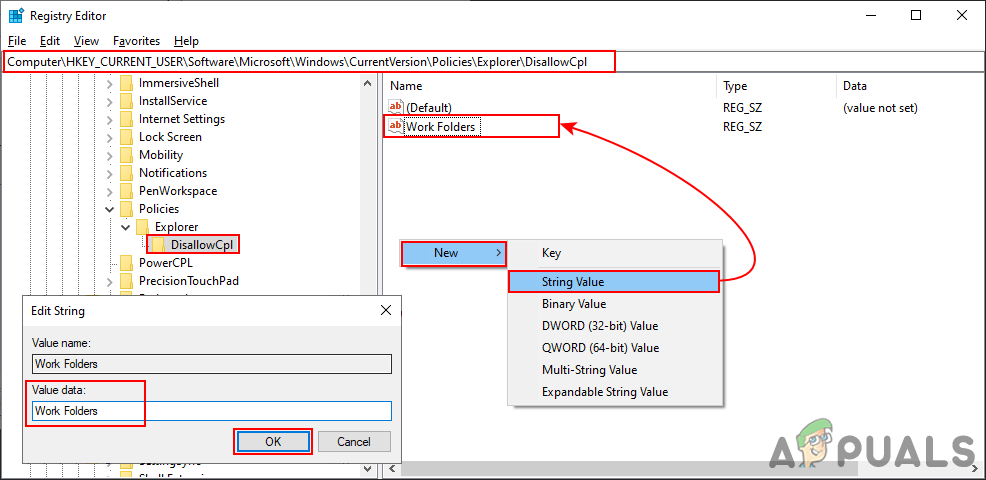The height and width of the screenshot is (480, 986).
Task: Click the Registry Editor app icon in title bar
Action: click(x=16, y=16)
